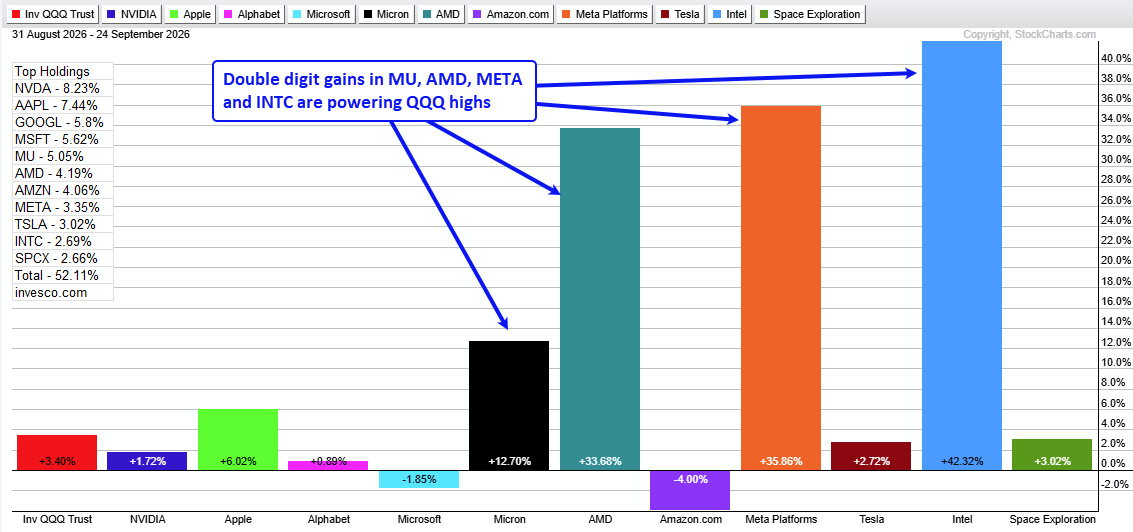Click the +3.02% label on Space Exploration bar
This screenshot has width=1133, height=532.
point(1051,461)
